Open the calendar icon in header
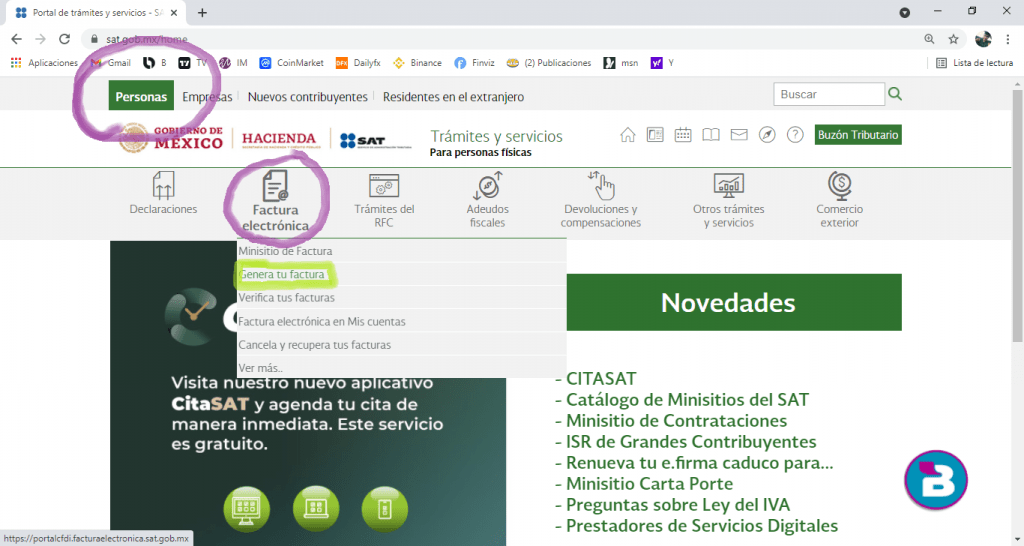Viewport: 1024px width, 546px height. pos(683,135)
